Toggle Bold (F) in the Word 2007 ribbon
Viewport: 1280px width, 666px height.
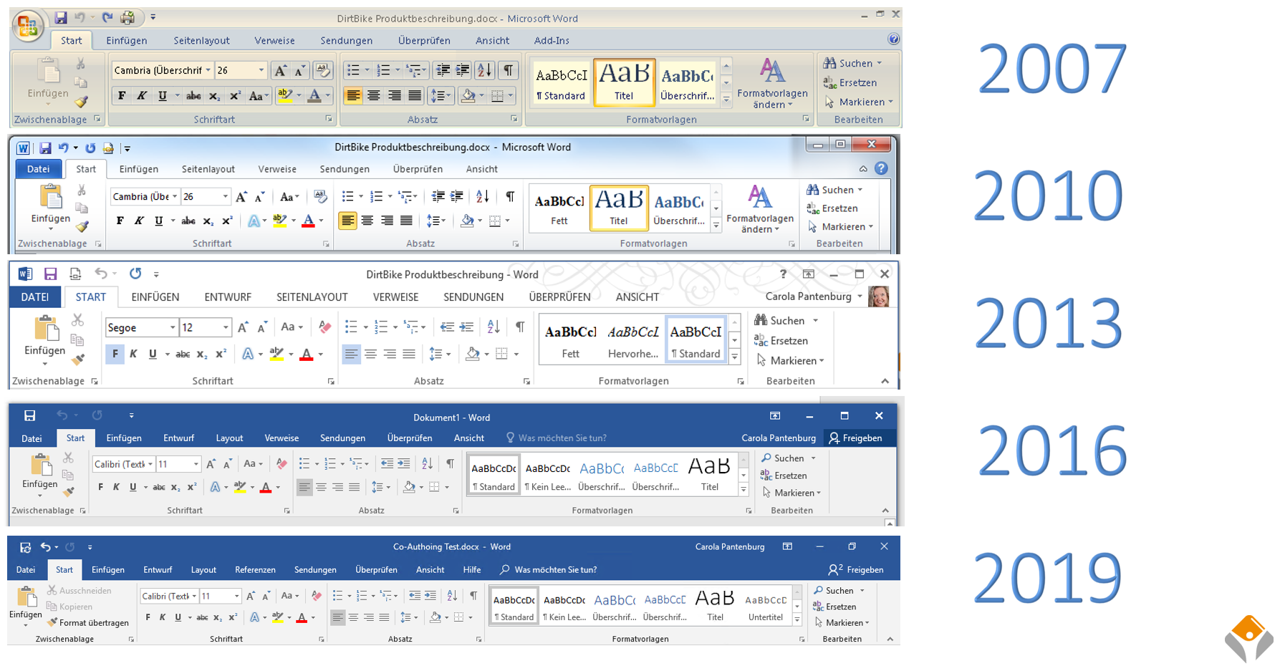pyautogui.click(x=122, y=96)
